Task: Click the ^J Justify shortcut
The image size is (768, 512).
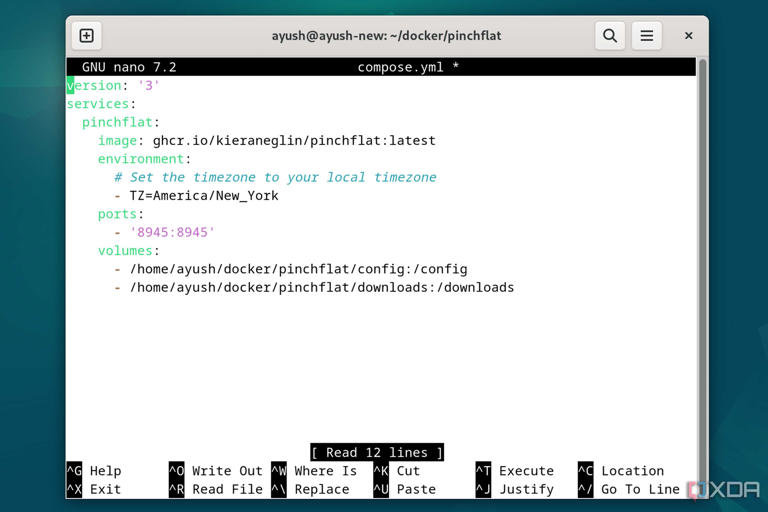Action: [515, 489]
